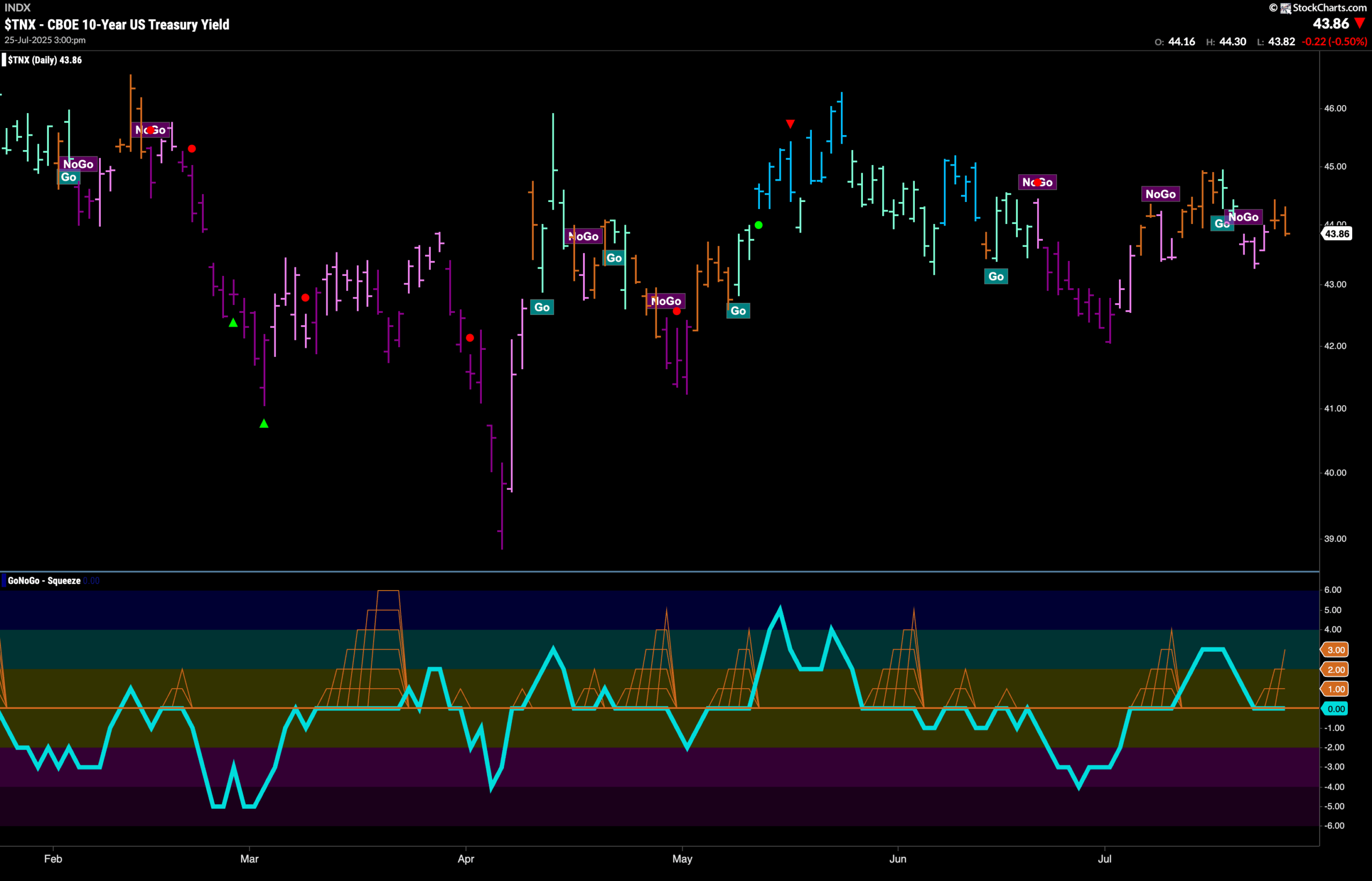Click the GoNoGo - Squeeze indicator label
The width and height of the screenshot is (1372, 881).
point(44,581)
